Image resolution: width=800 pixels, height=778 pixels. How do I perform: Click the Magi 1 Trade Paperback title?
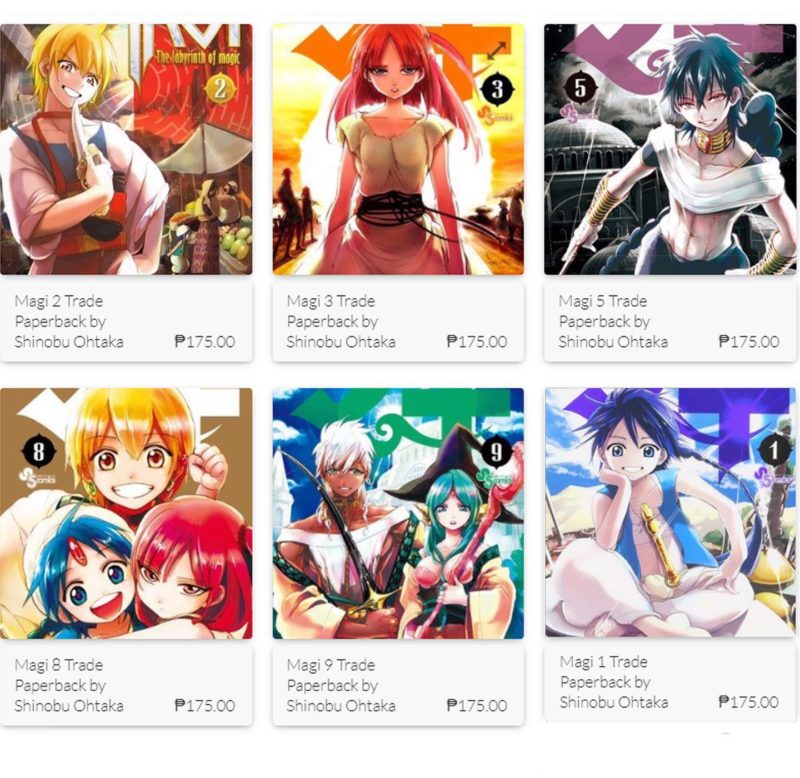[614, 682]
